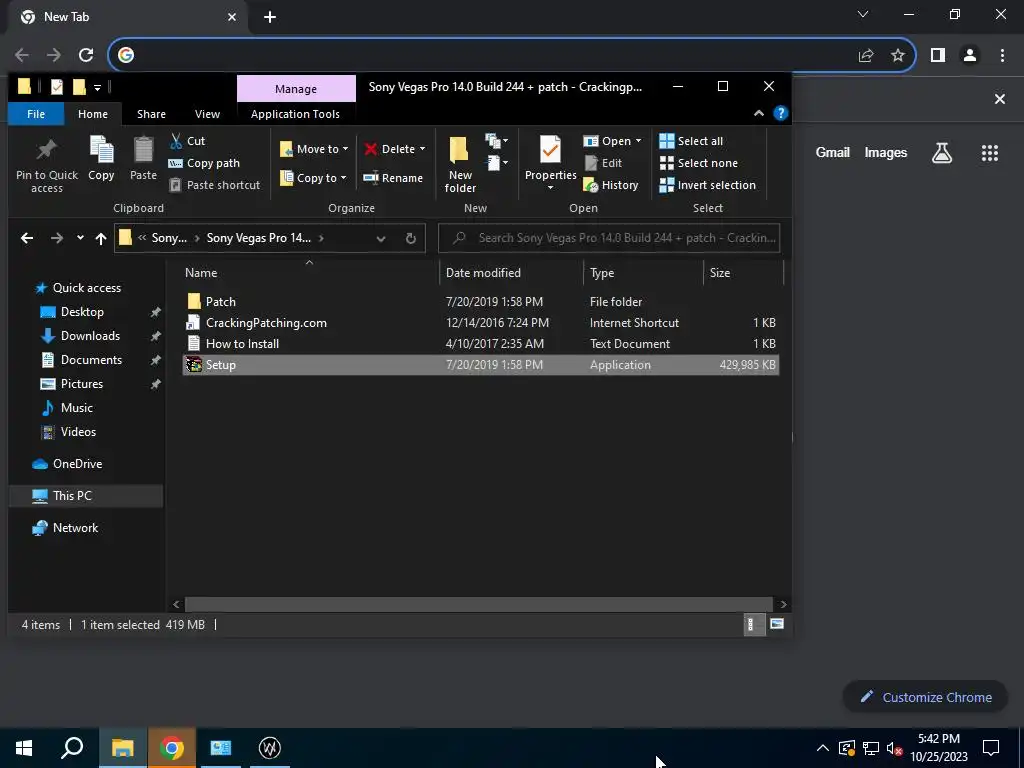
Task: Open recent locations dropdown arrow
Action: (80, 238)
